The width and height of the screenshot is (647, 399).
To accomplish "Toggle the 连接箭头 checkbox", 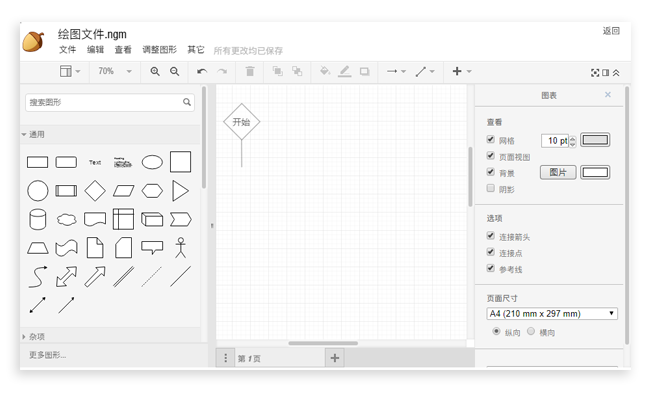I will pos(490,236).
